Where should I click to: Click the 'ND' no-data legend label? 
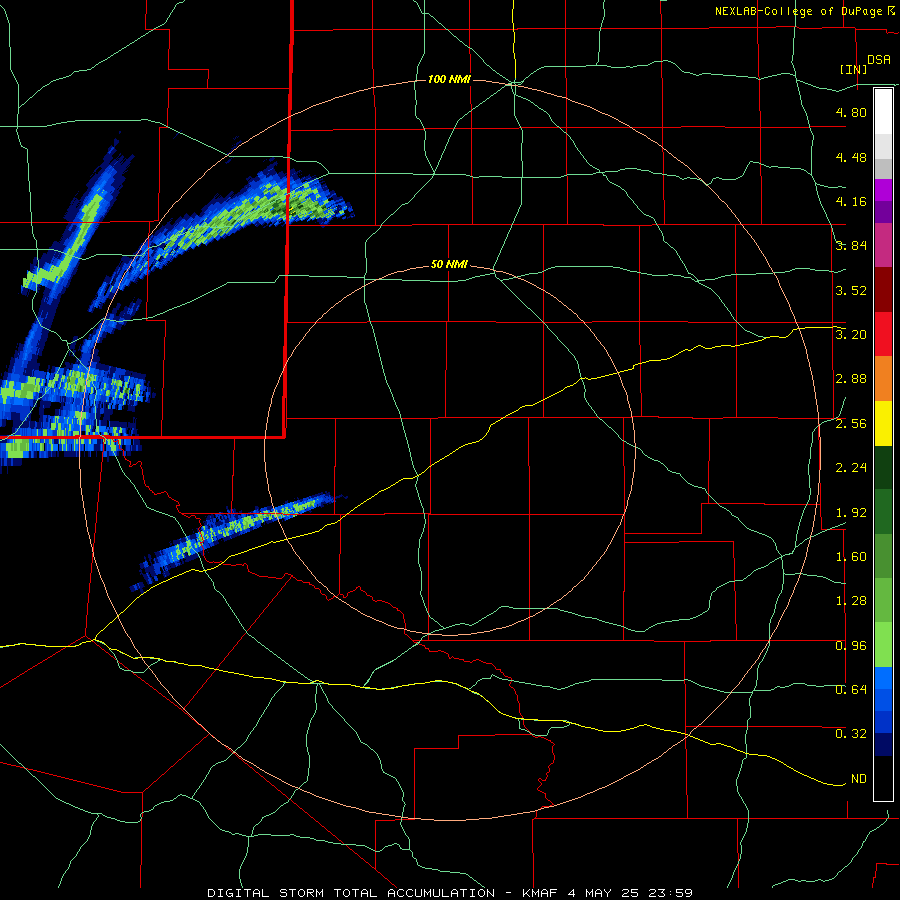859,779
